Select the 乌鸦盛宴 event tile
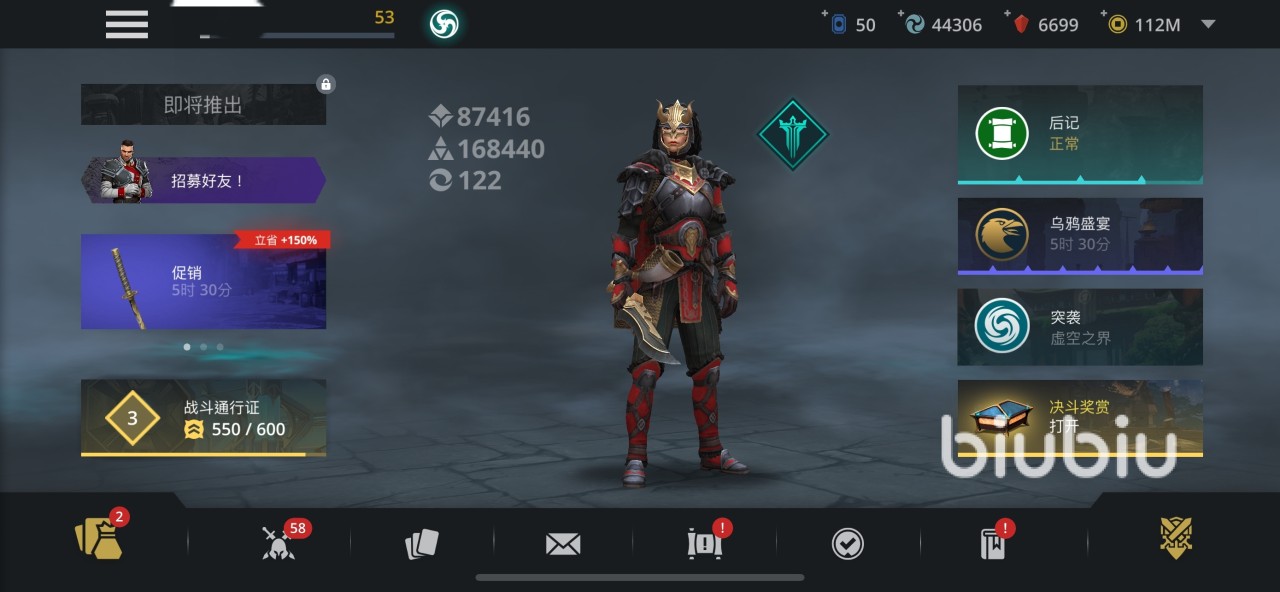Screen dimensions: 1280x592 point(1080,236)
